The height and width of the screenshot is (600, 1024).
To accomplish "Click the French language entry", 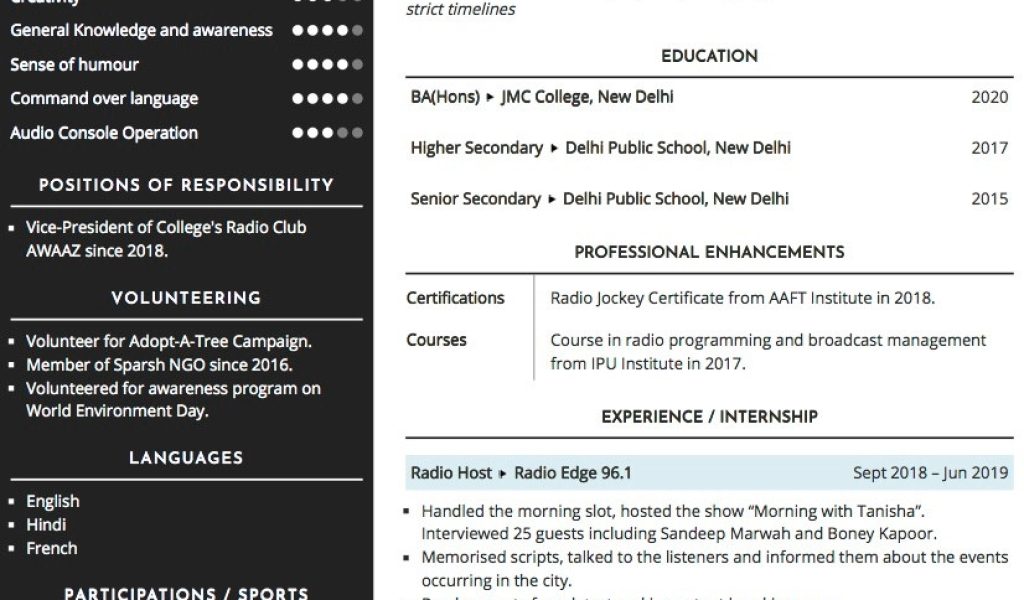I will pyautogui.click(x=52, y=548).
